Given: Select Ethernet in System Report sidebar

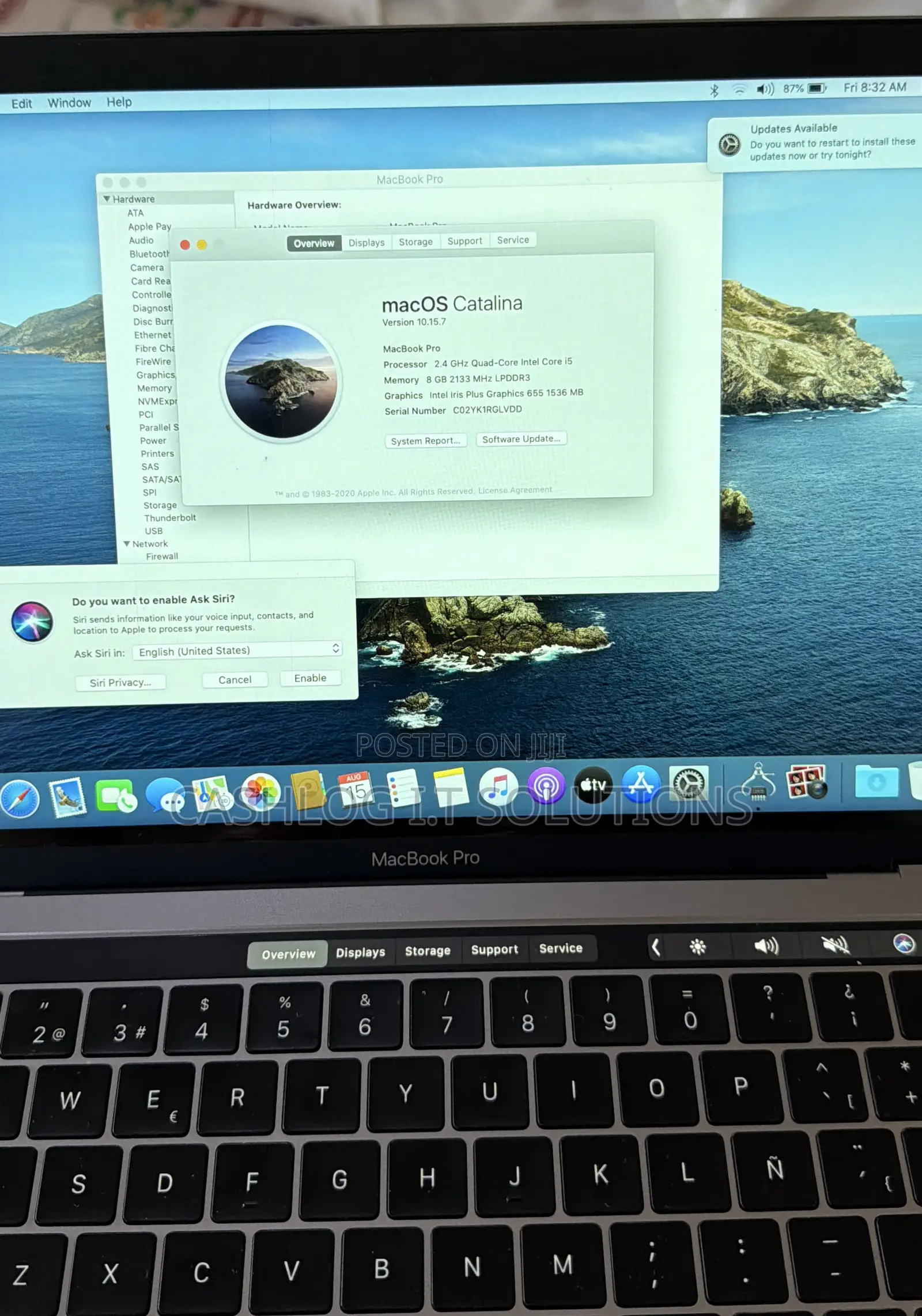Looking at the screenshot, I should (153, 335).
